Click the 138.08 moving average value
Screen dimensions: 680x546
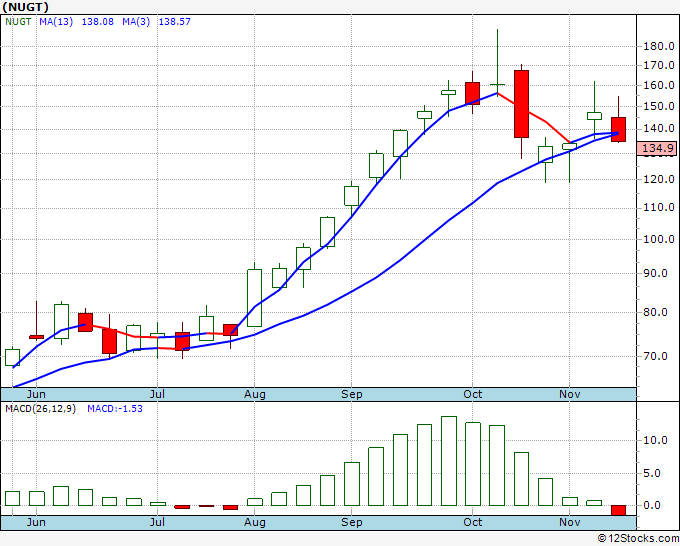coord(98,22)
